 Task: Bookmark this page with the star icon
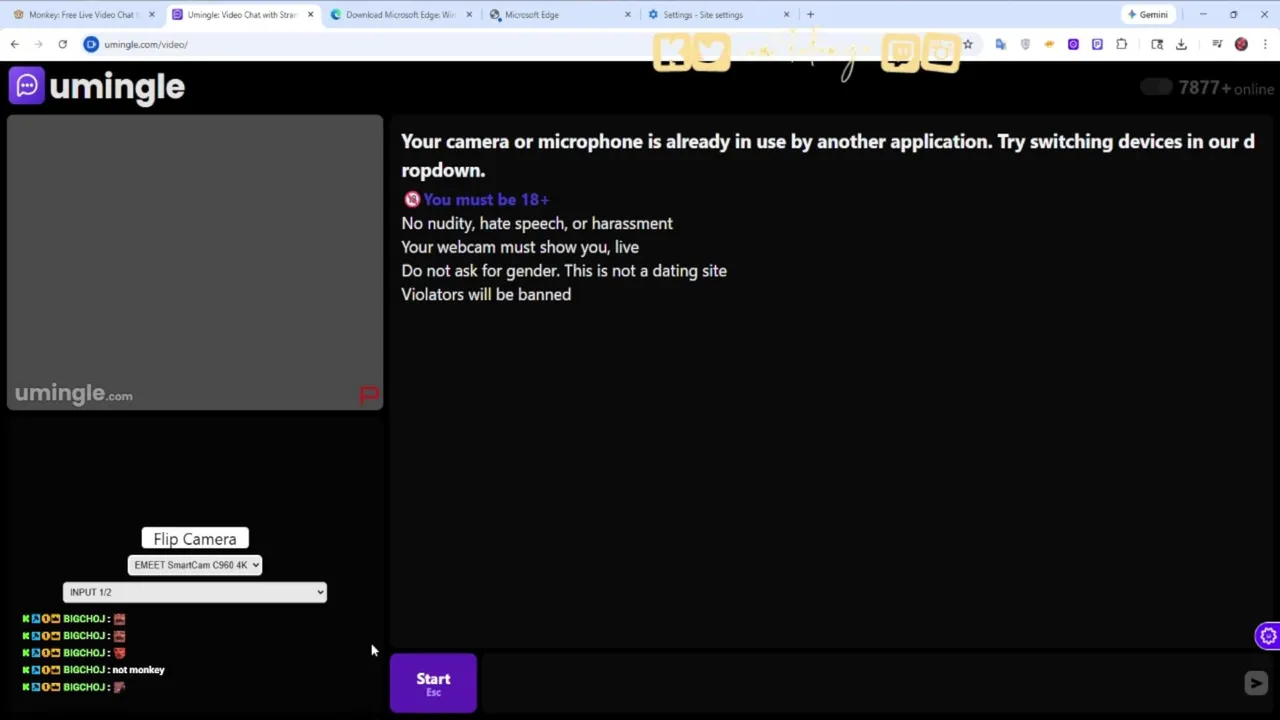(x=968, y=44)
